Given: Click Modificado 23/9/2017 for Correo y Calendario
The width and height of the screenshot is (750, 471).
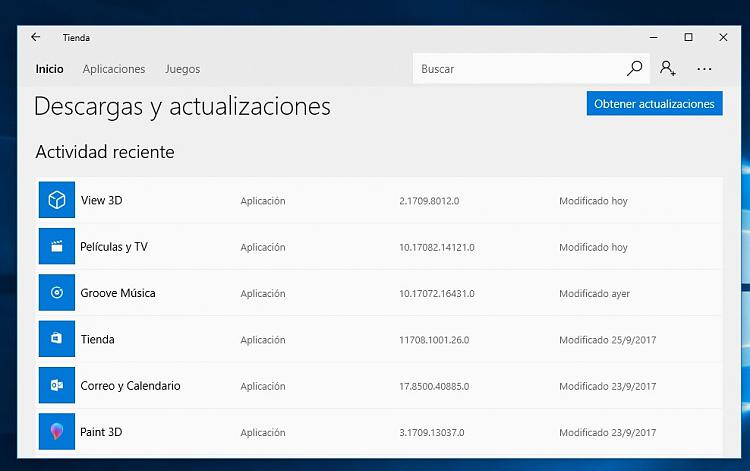Looking at the screenshot, I should pyautogui.click(x=607, y=386).
